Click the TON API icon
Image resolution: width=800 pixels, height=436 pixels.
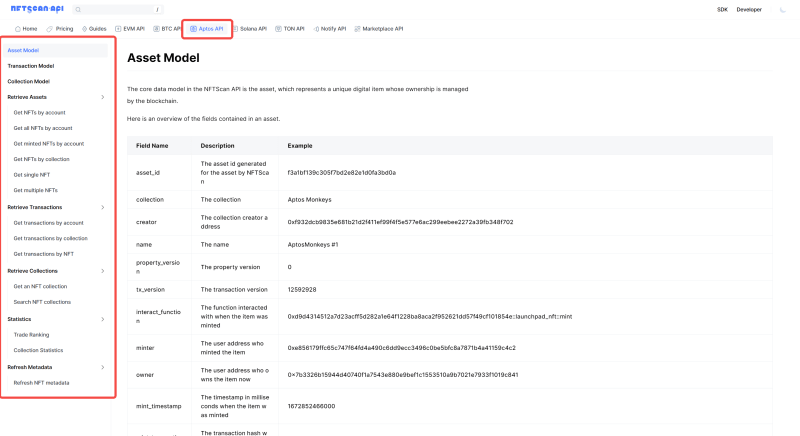pyautogui.click(x=278, y=29)
